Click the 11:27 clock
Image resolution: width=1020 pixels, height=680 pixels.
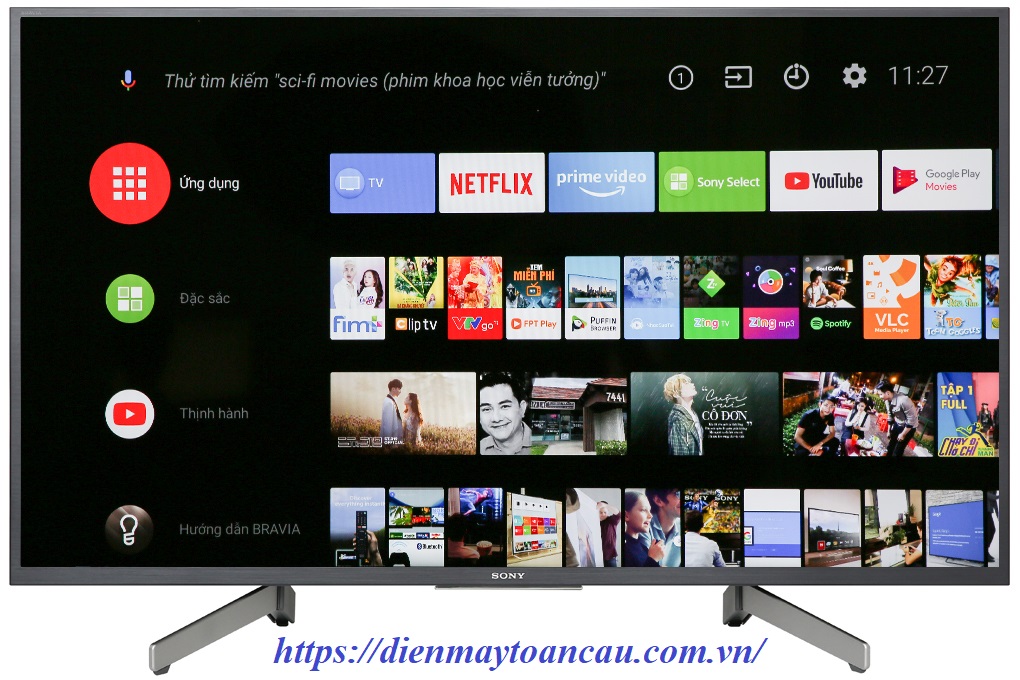click(918, 75)
